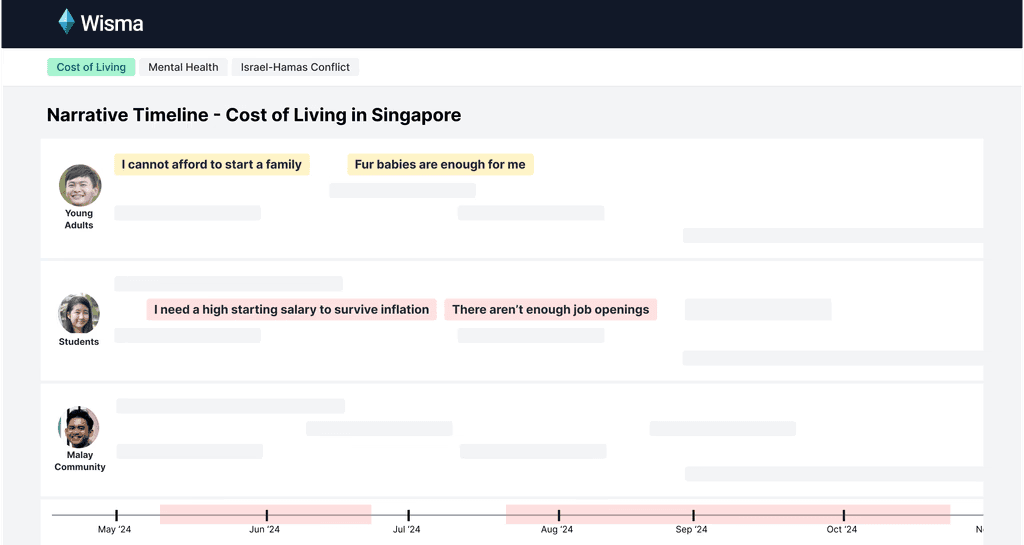Open narrative 'I cannot afford to start a family'
Image resolution: width=1024 pixels, height=545 pixels.
click(212, 164)
